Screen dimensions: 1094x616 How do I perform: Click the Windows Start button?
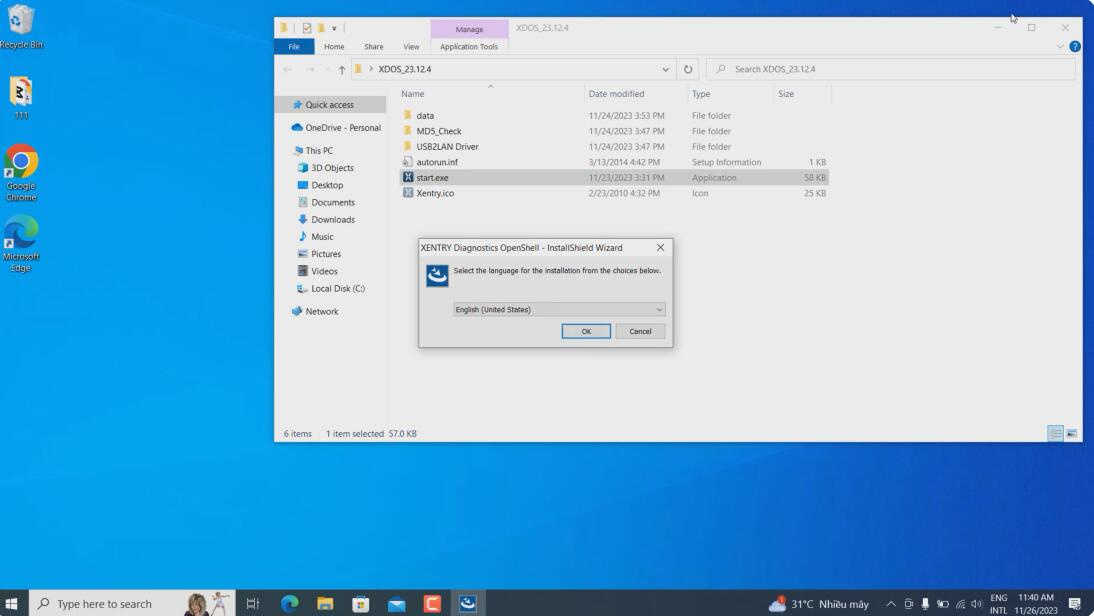point(11,603)
